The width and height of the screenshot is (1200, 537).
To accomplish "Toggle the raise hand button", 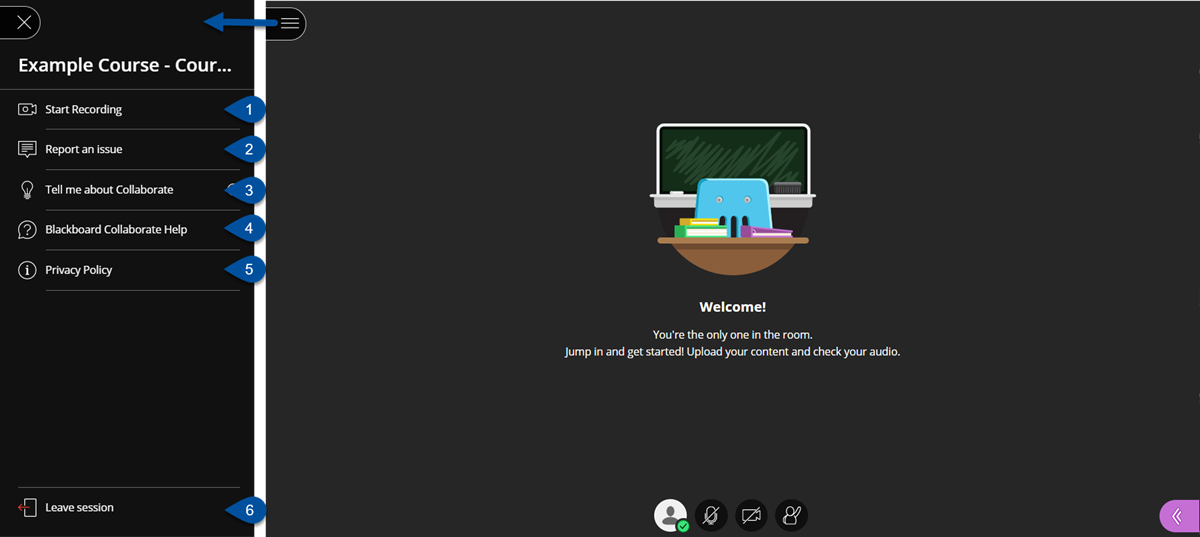I will coord(791,515).
